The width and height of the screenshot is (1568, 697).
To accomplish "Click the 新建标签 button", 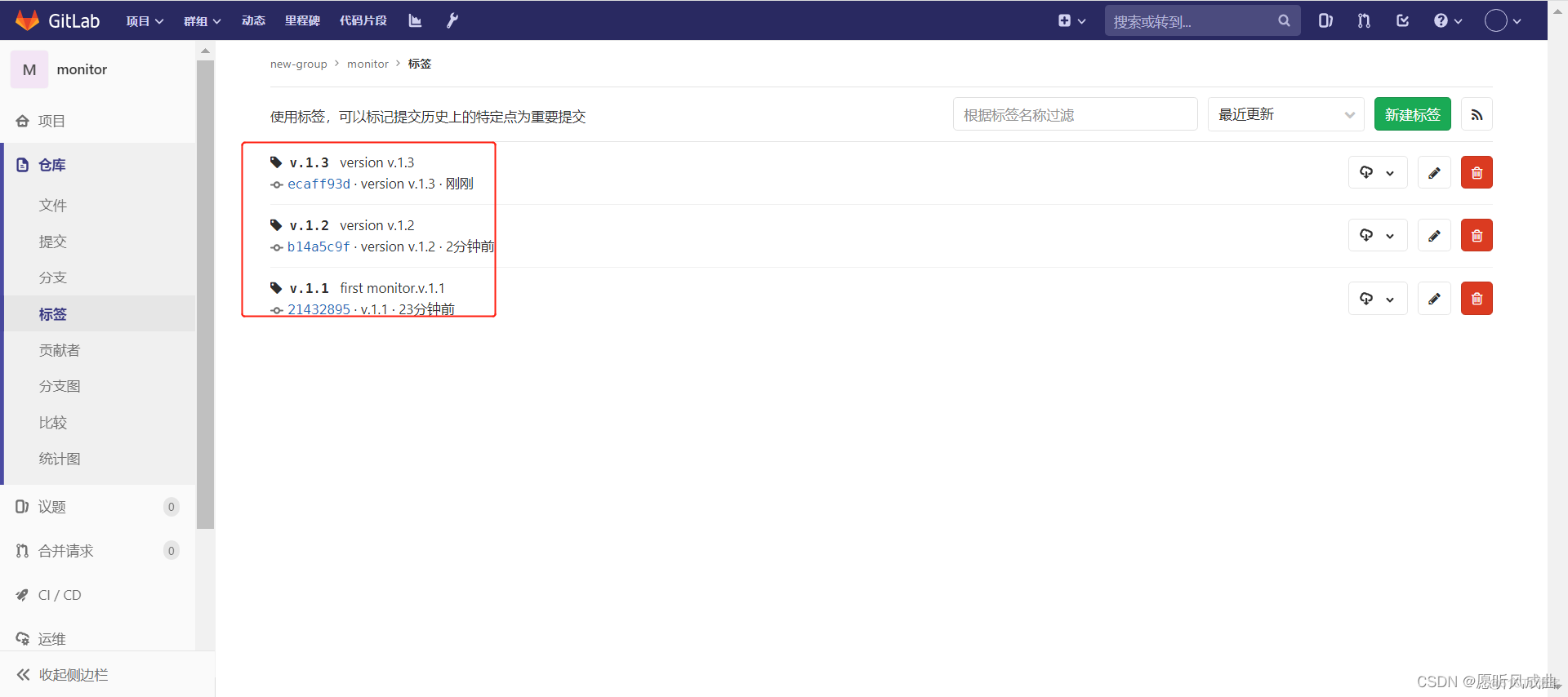I will [x=1413, y=114].
